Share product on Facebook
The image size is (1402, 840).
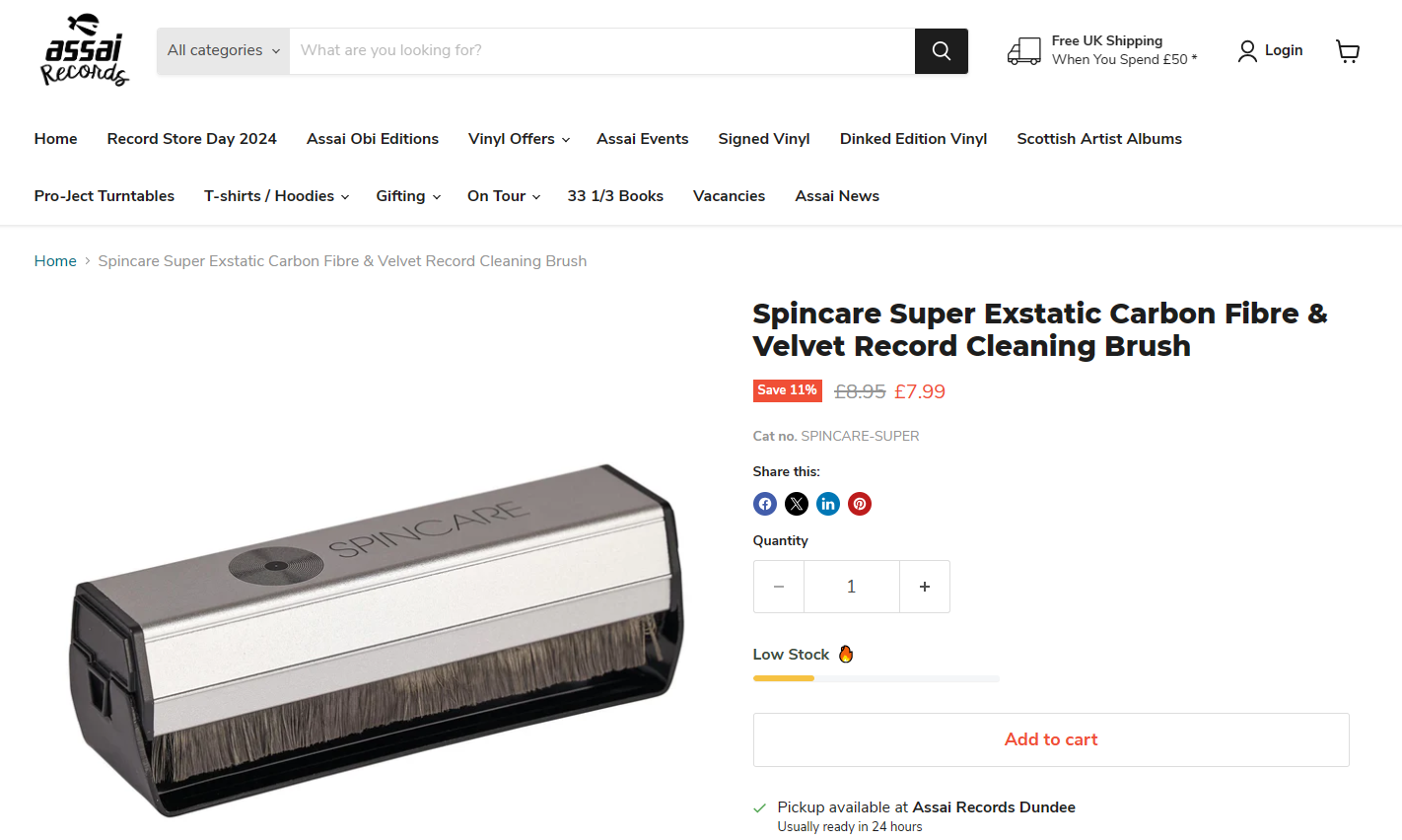tap(765, 505)
